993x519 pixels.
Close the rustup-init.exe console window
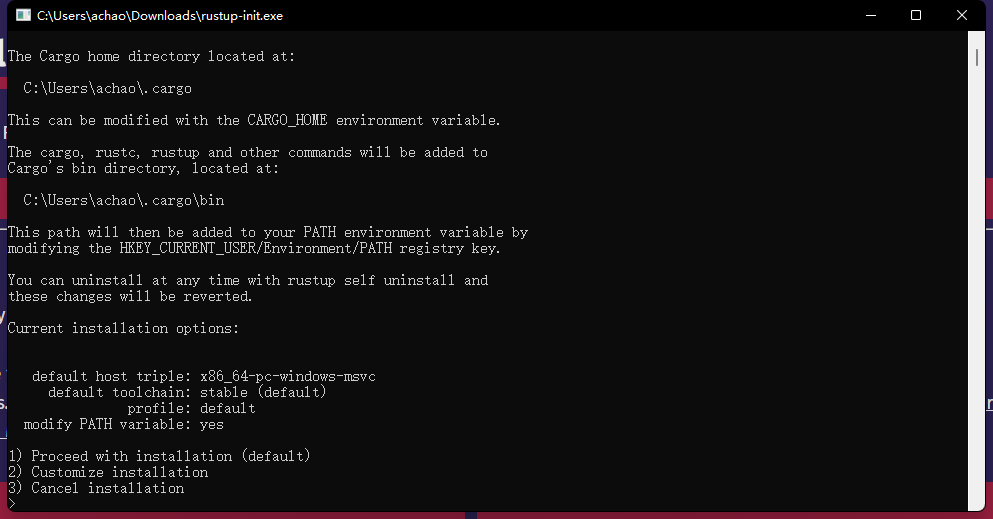point(962,16)
